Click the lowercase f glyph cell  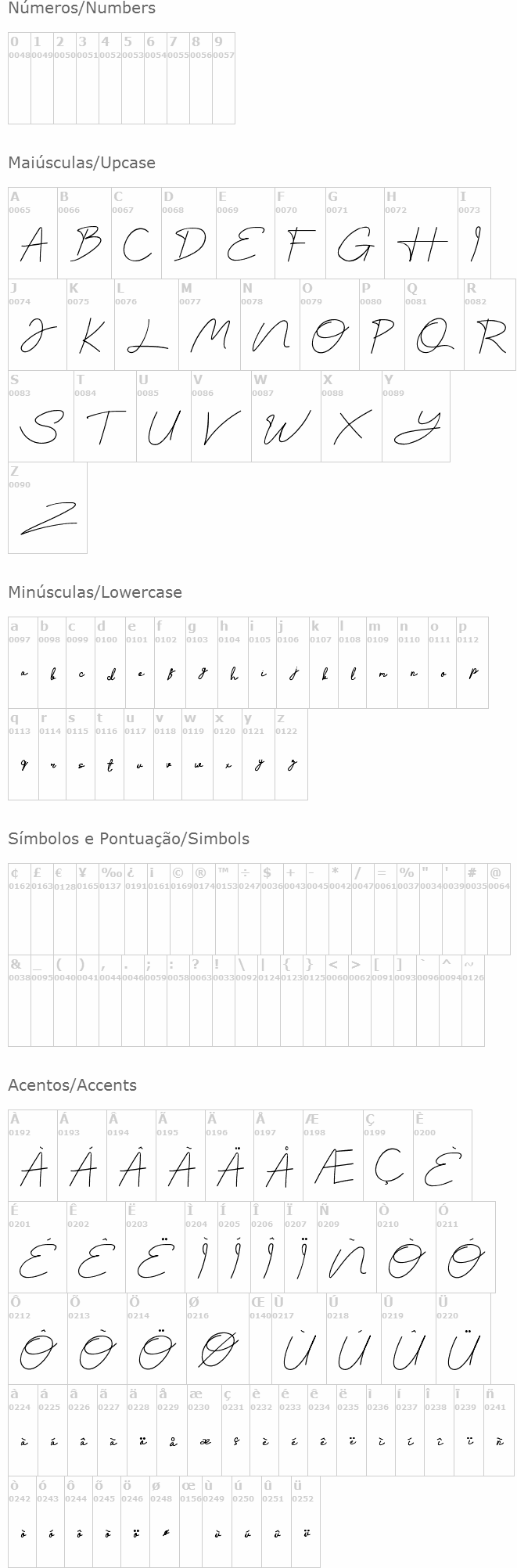coord(170,663)
